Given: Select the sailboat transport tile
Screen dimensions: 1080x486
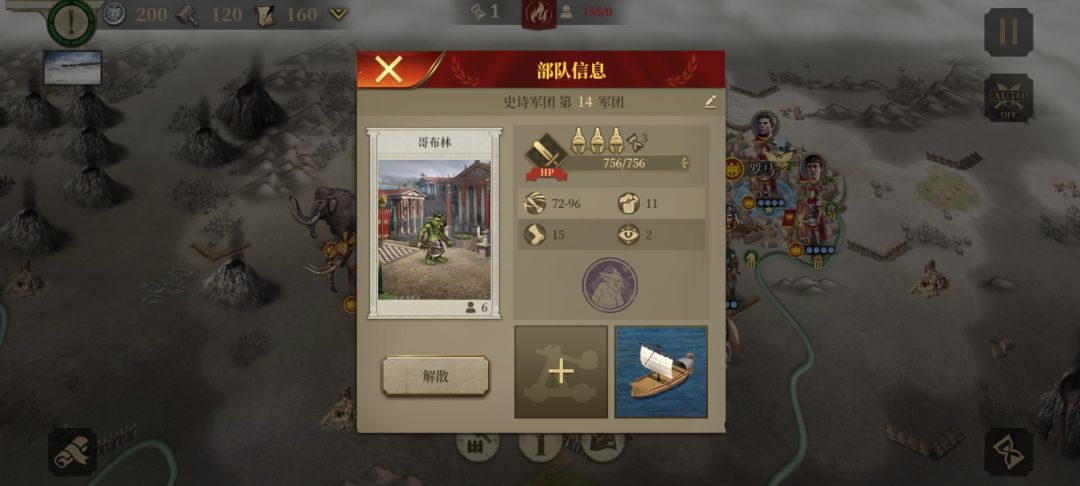Looking at the screenshot, I should 661,372.
